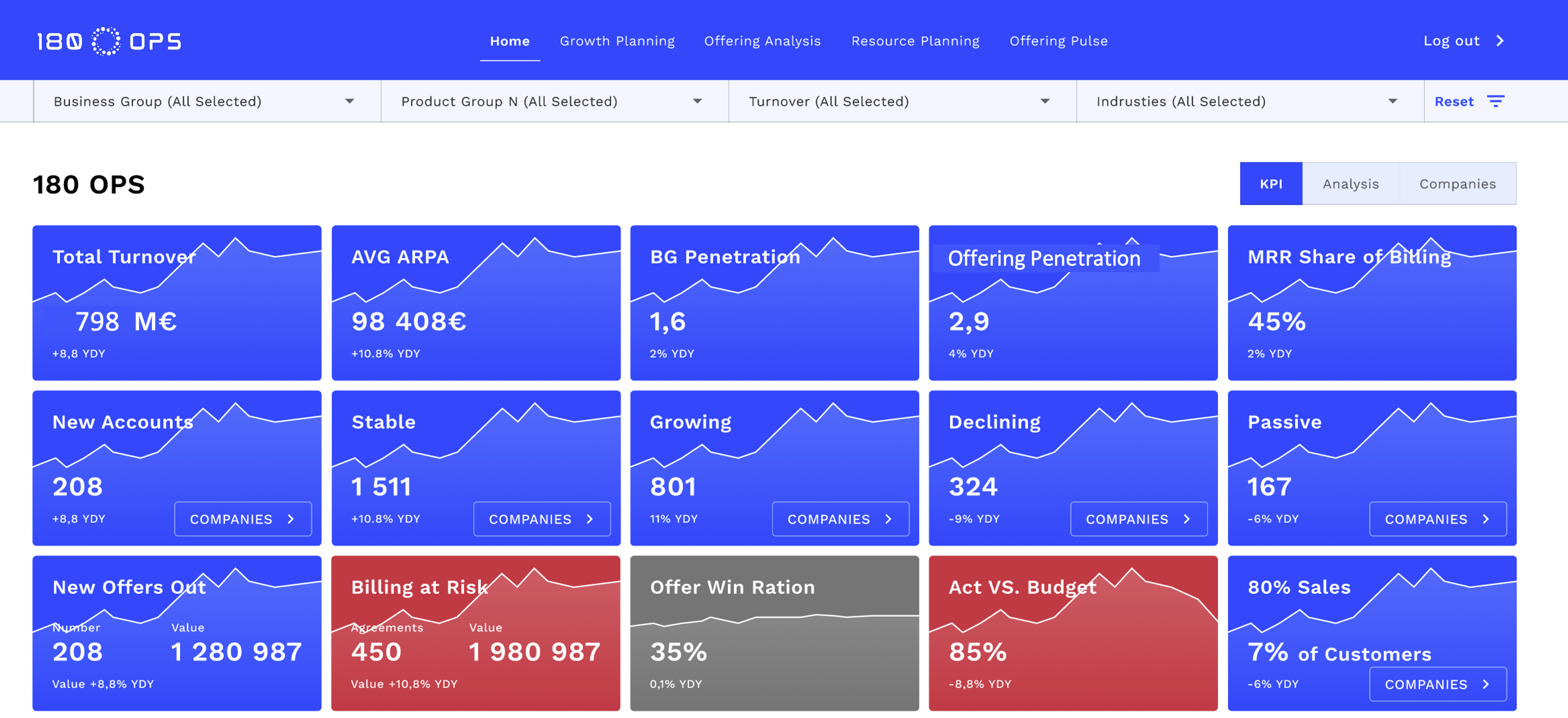Click the 180 OPS logo
This screenshot has height=718, width=1568.
108,41
